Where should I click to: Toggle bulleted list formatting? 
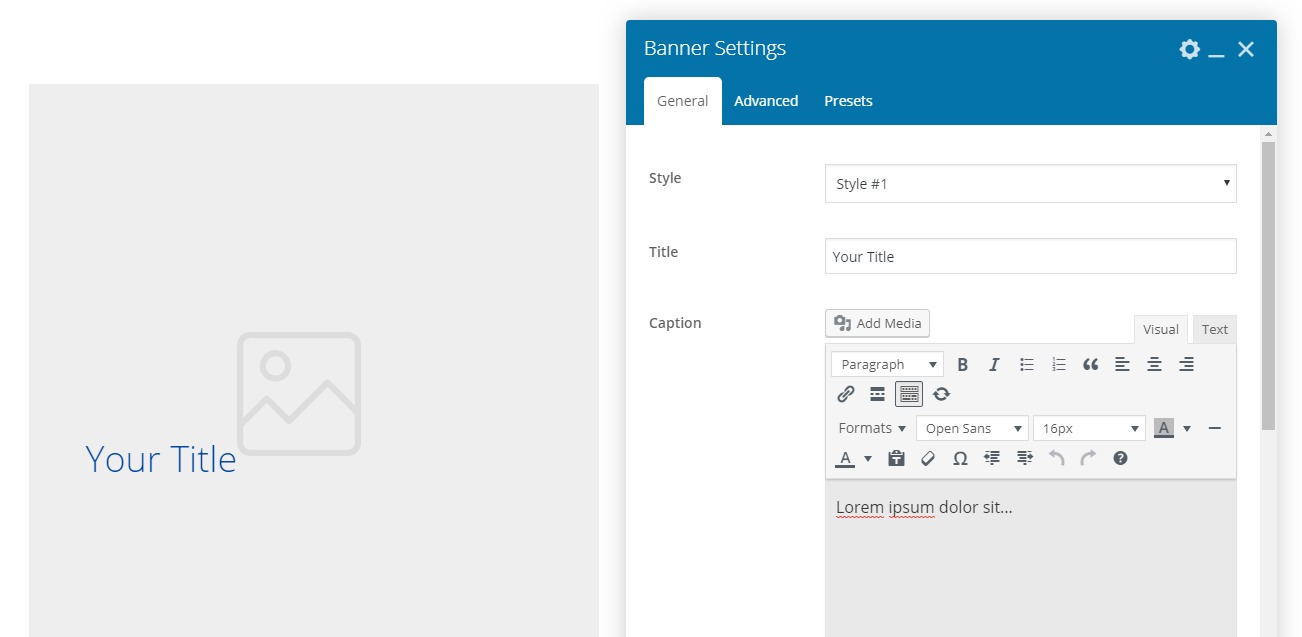click(1026, 365)
